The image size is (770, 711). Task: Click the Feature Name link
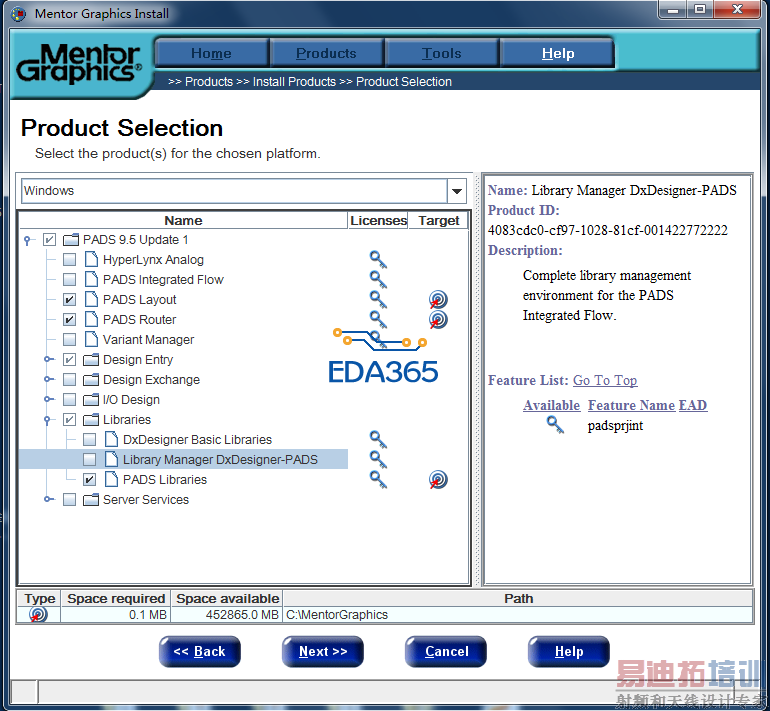click(x=632, y=406)
